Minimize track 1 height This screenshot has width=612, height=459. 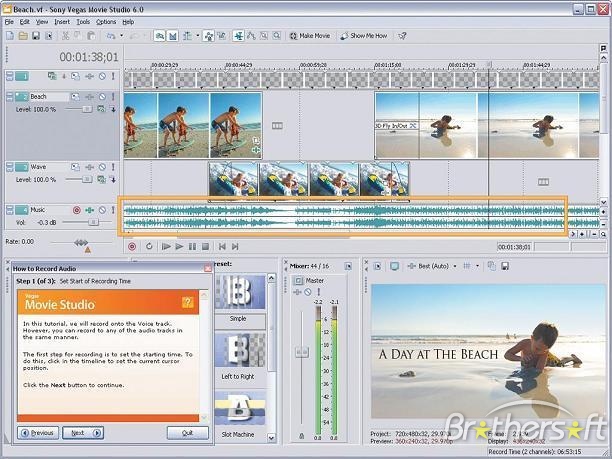coord(9,74)
